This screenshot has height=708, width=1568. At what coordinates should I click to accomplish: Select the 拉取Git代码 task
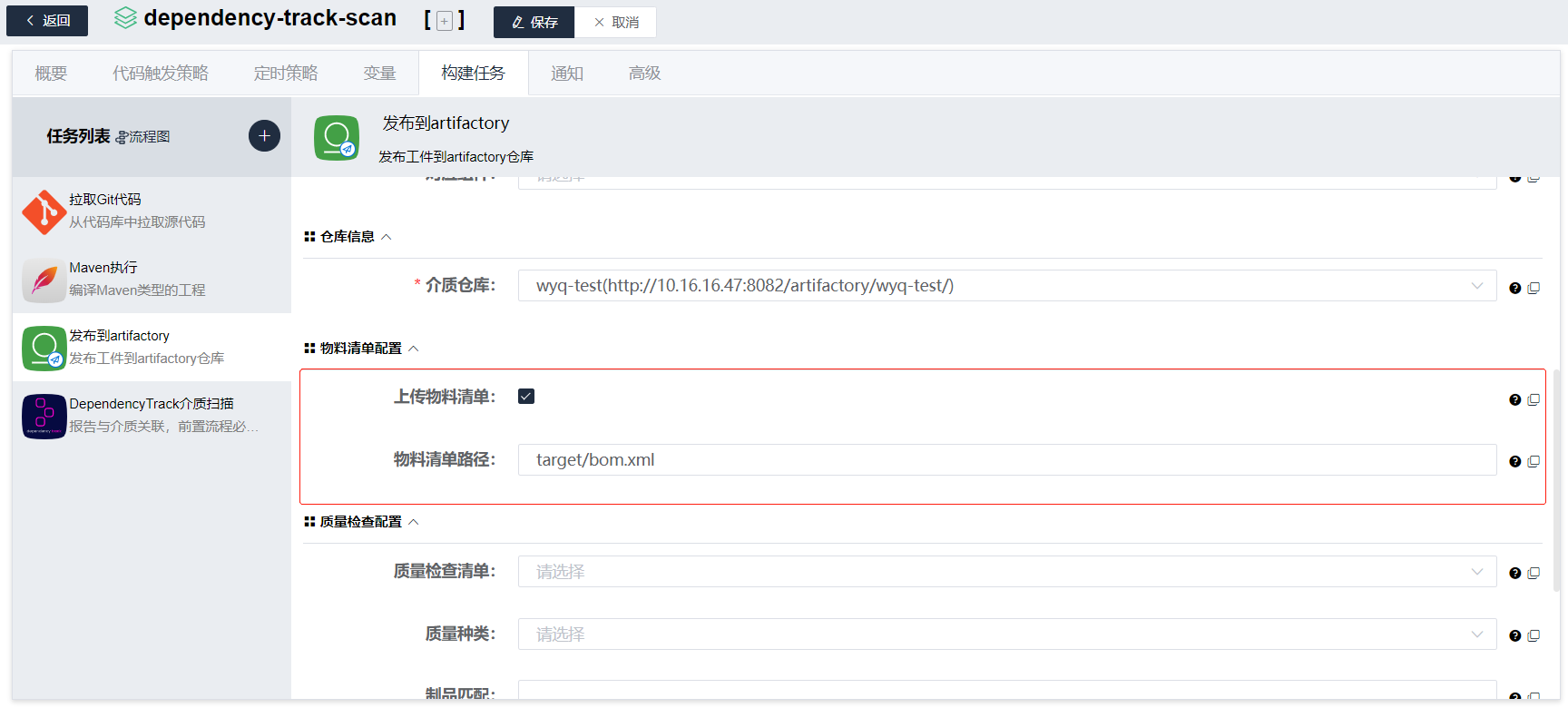[152, 211]
